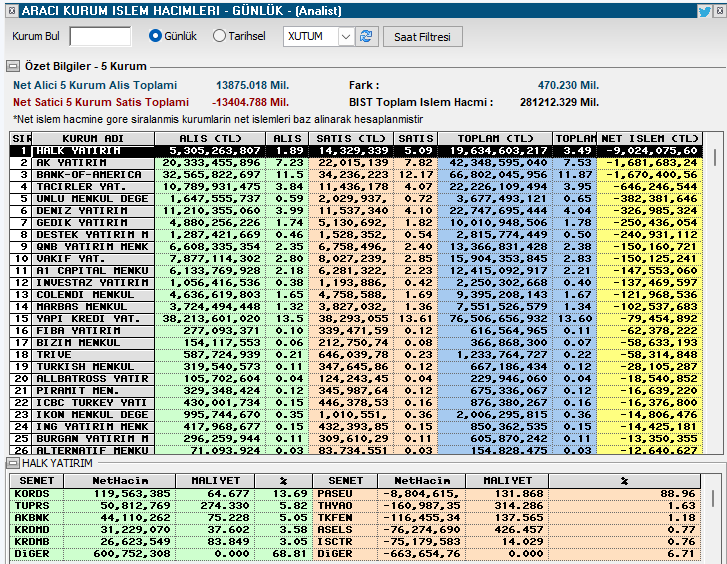Click the Fark value 470.230 Mil.

tap(568, 85)
